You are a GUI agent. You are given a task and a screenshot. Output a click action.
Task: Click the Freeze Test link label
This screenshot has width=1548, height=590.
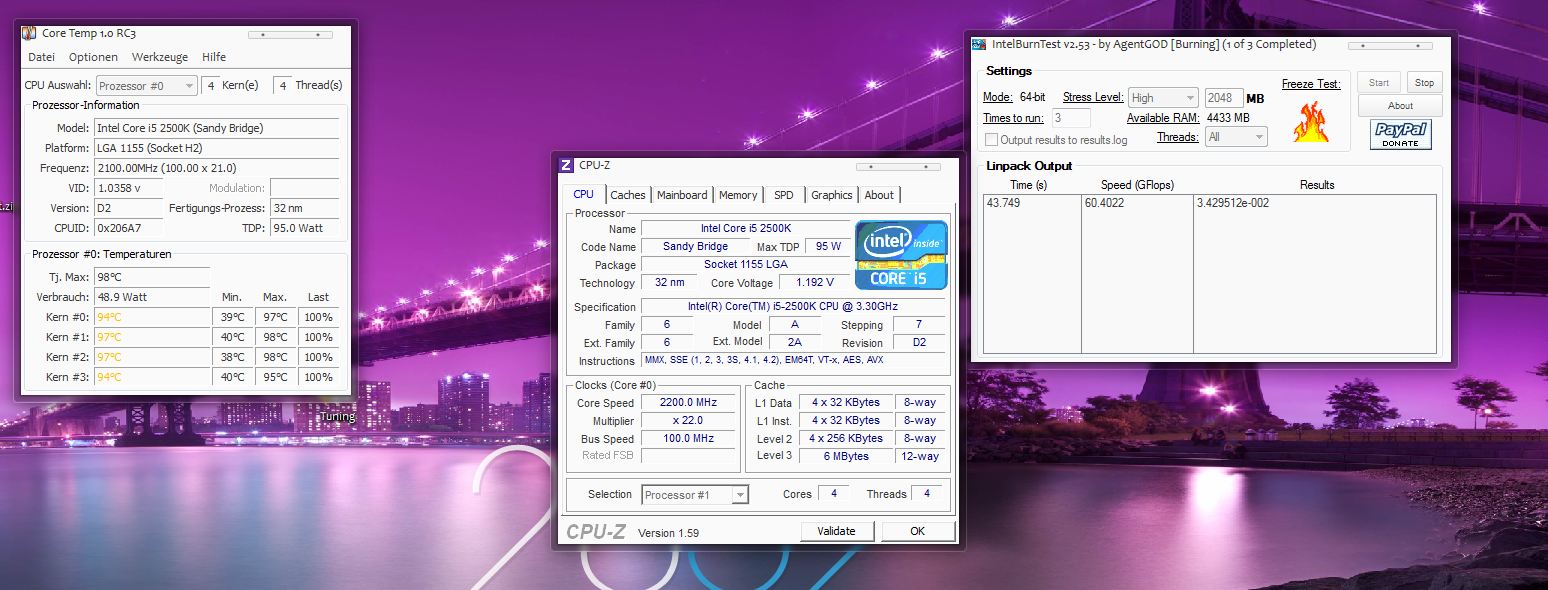click(1311, 84)
